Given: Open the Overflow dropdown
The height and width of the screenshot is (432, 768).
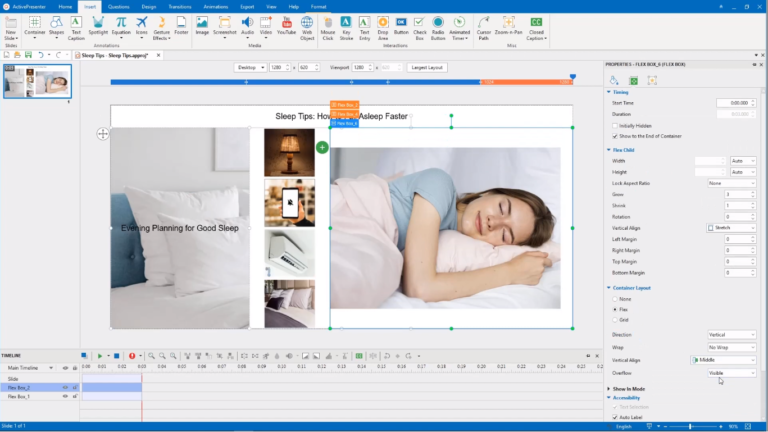Looking at the screenshot, I should (x=731, y=373).
